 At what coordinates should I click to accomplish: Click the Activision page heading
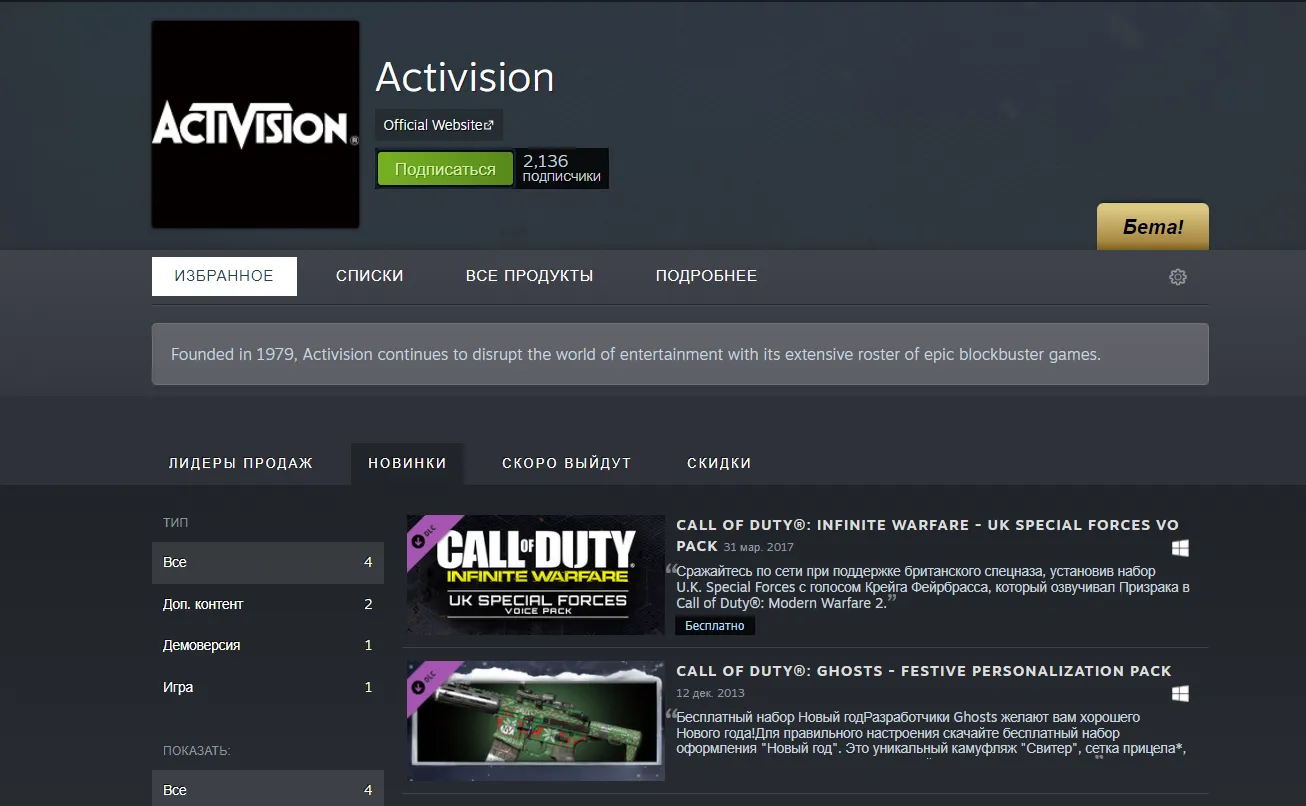465,77
